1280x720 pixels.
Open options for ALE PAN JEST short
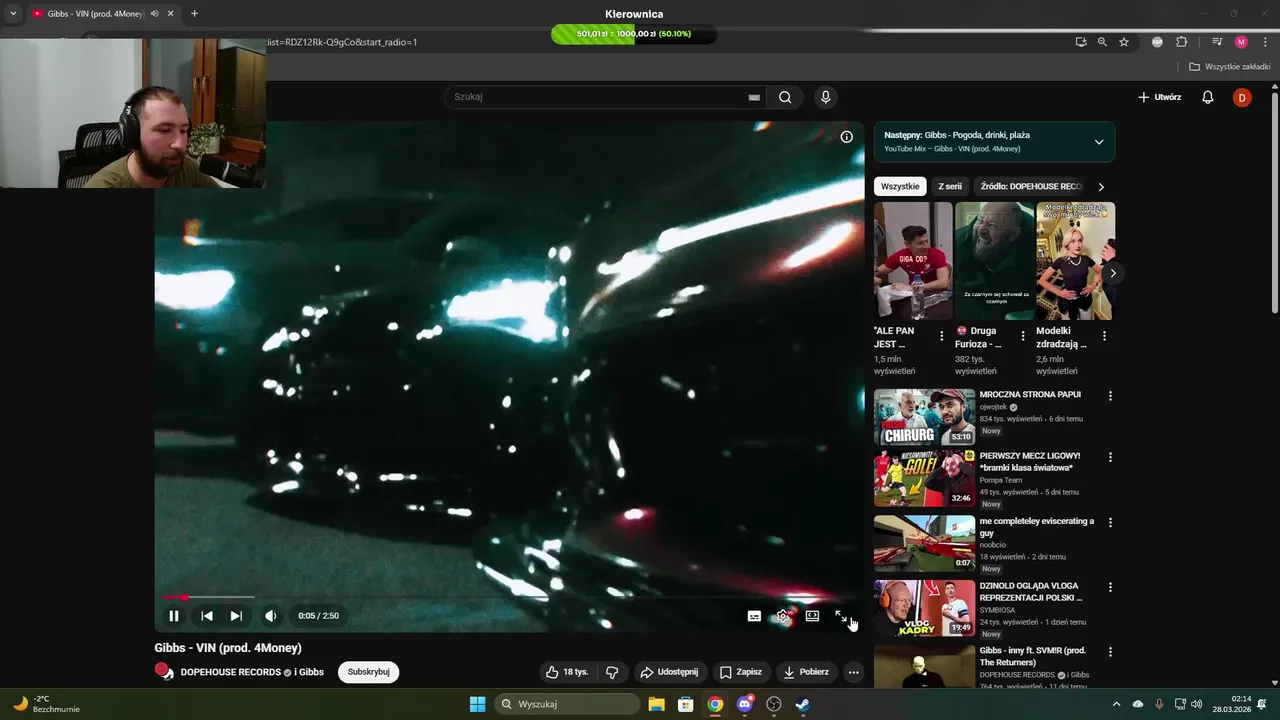coord(942,336)
